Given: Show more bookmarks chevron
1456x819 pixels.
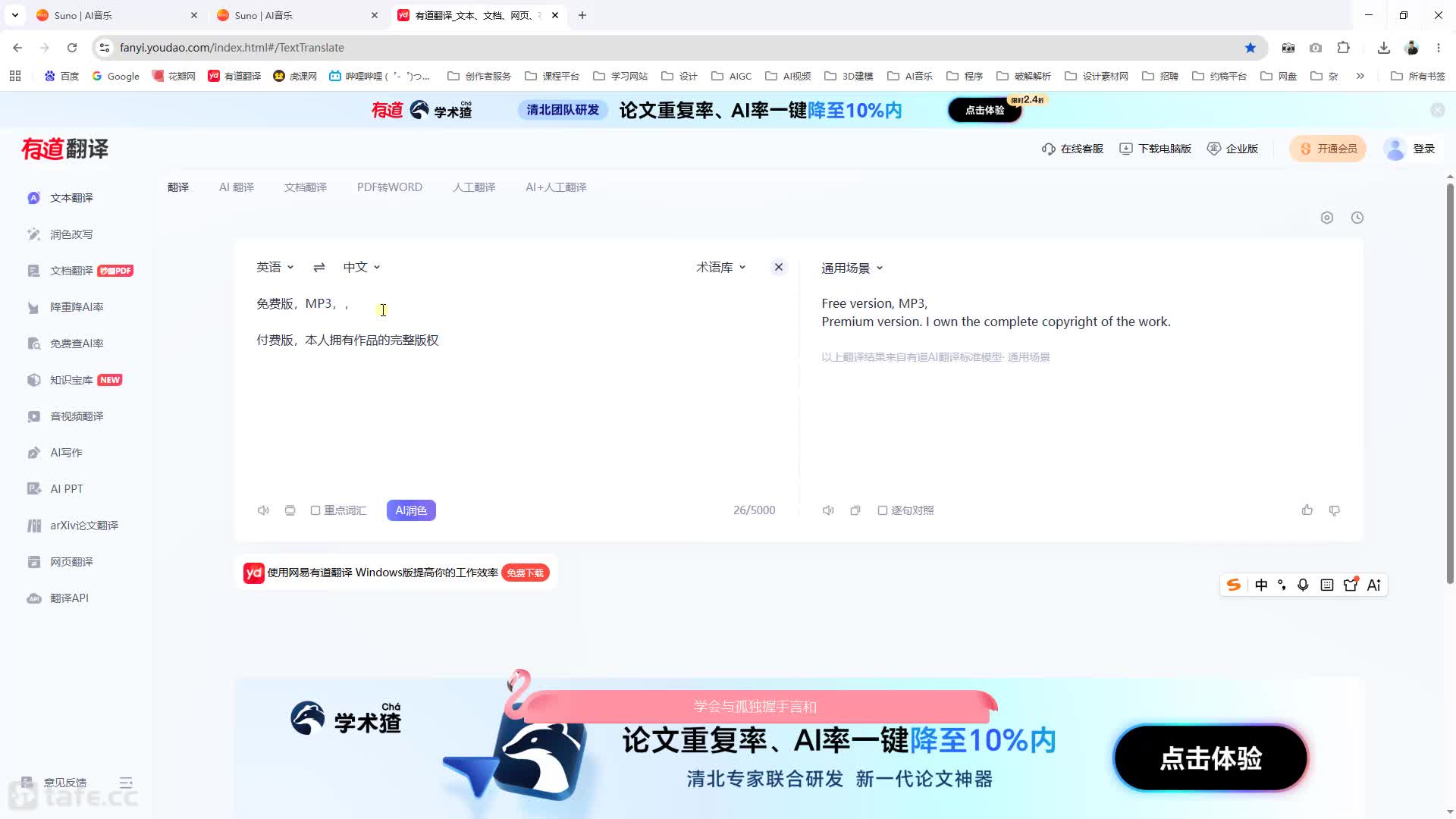Looking at the screenshot, I should coord(1360,76).
